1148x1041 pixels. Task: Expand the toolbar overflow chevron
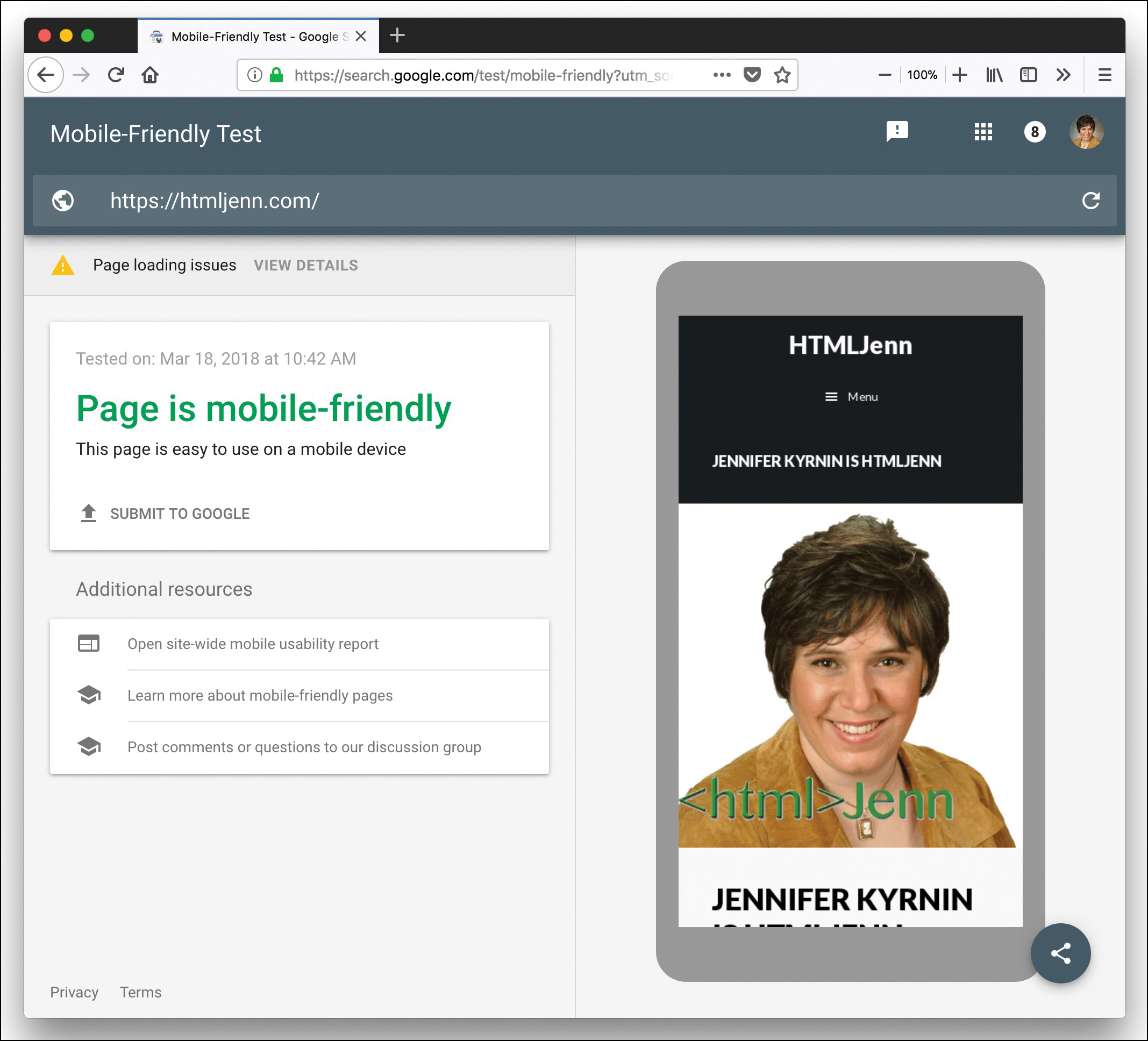(1063, 74)
